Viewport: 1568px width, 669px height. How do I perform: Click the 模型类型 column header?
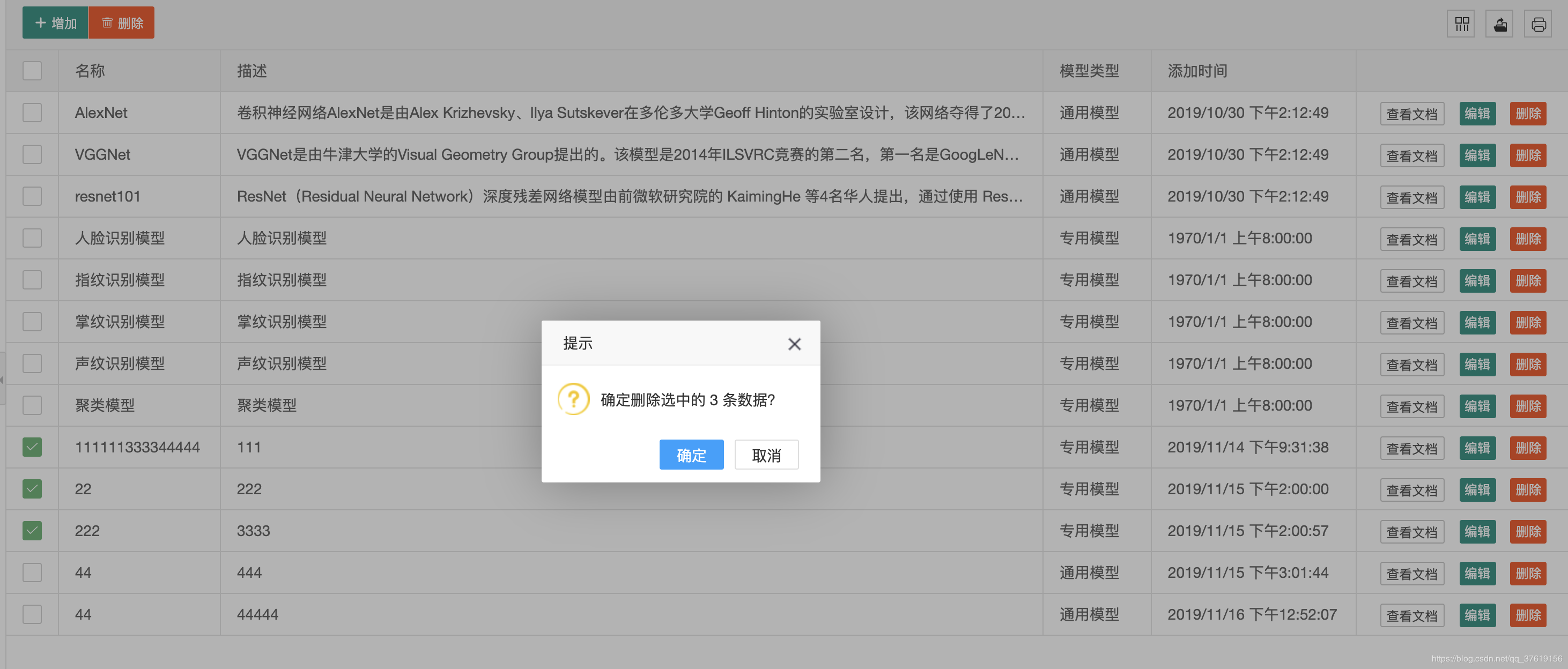(1089, 71)
